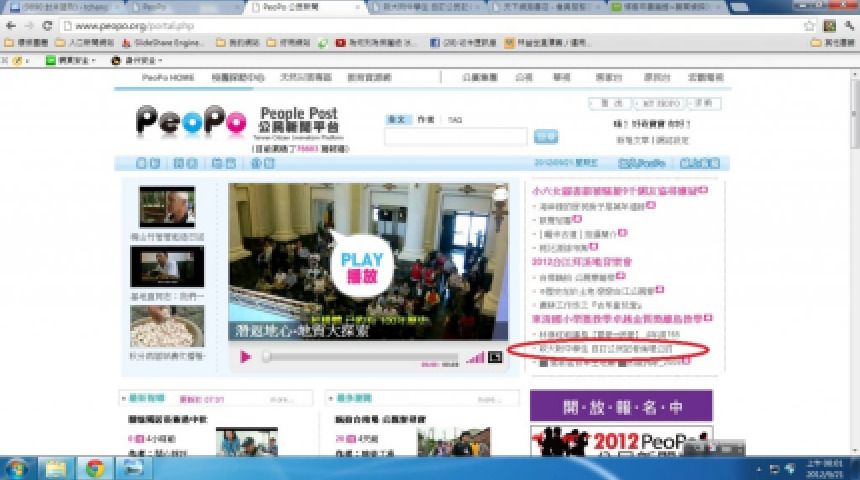
Task: Open Chrome from the Windows taskbar
Action: 94,467
